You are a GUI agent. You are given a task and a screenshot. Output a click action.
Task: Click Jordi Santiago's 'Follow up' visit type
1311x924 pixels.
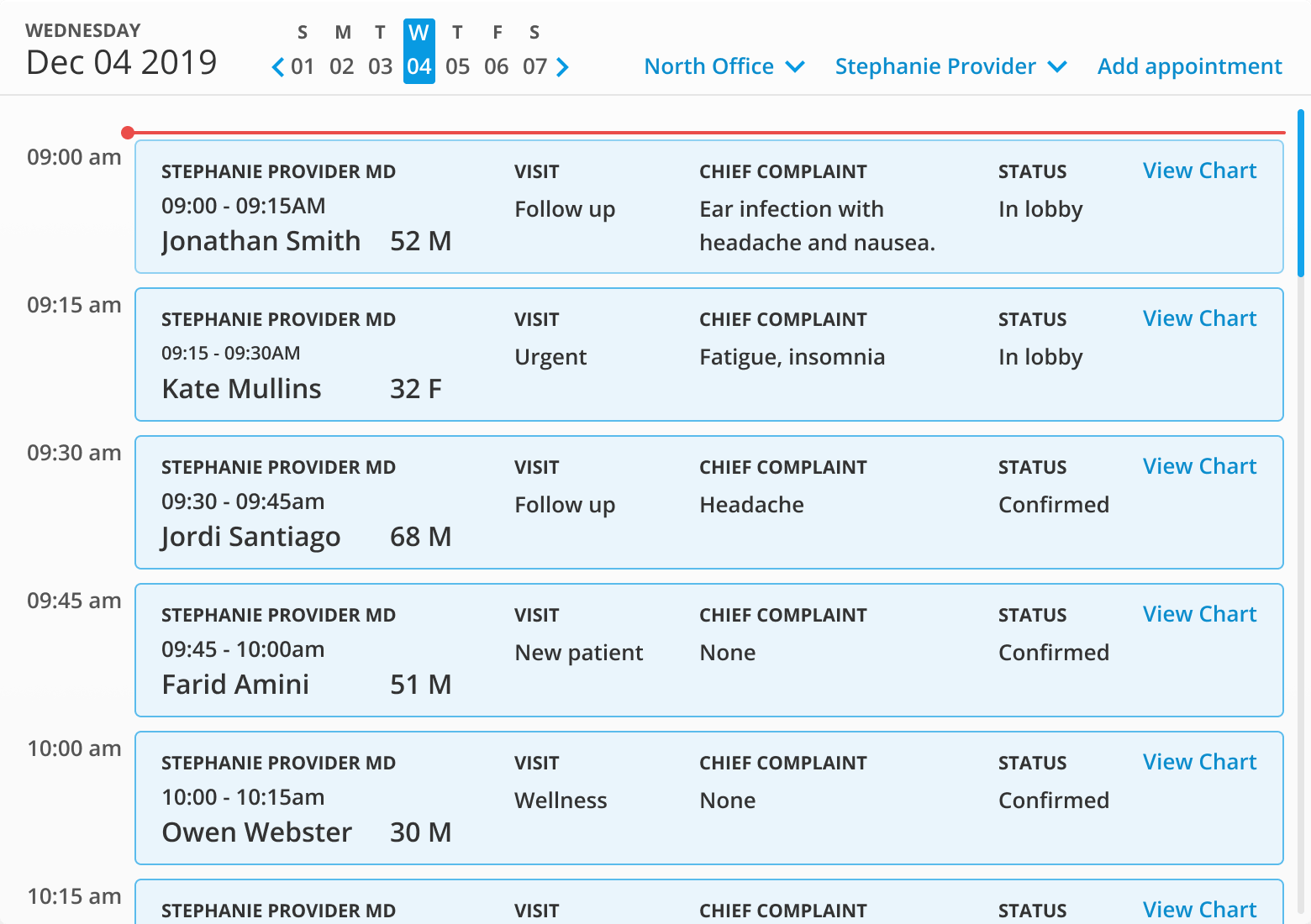[565, 505]
